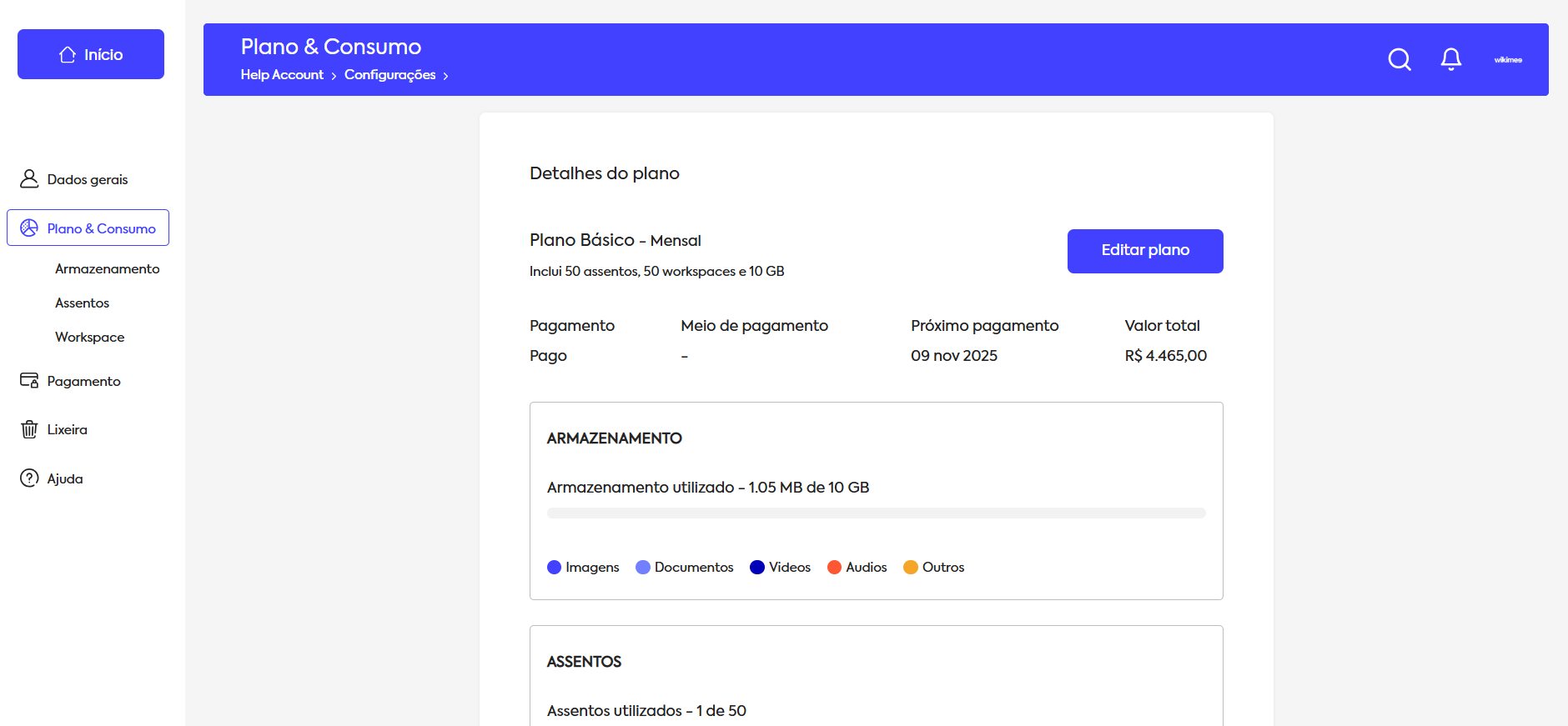Screen dimensions: 1568x726
Task: Click the trash bin icon for Lixeira
Action: [29, 429]
